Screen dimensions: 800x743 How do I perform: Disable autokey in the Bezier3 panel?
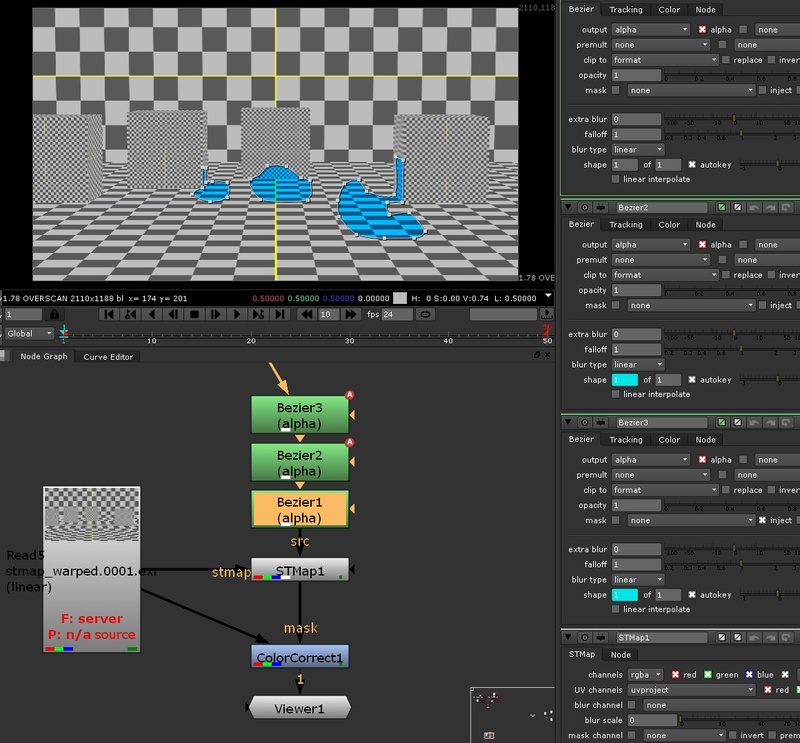pyautogui.click(x=692, y=595)
